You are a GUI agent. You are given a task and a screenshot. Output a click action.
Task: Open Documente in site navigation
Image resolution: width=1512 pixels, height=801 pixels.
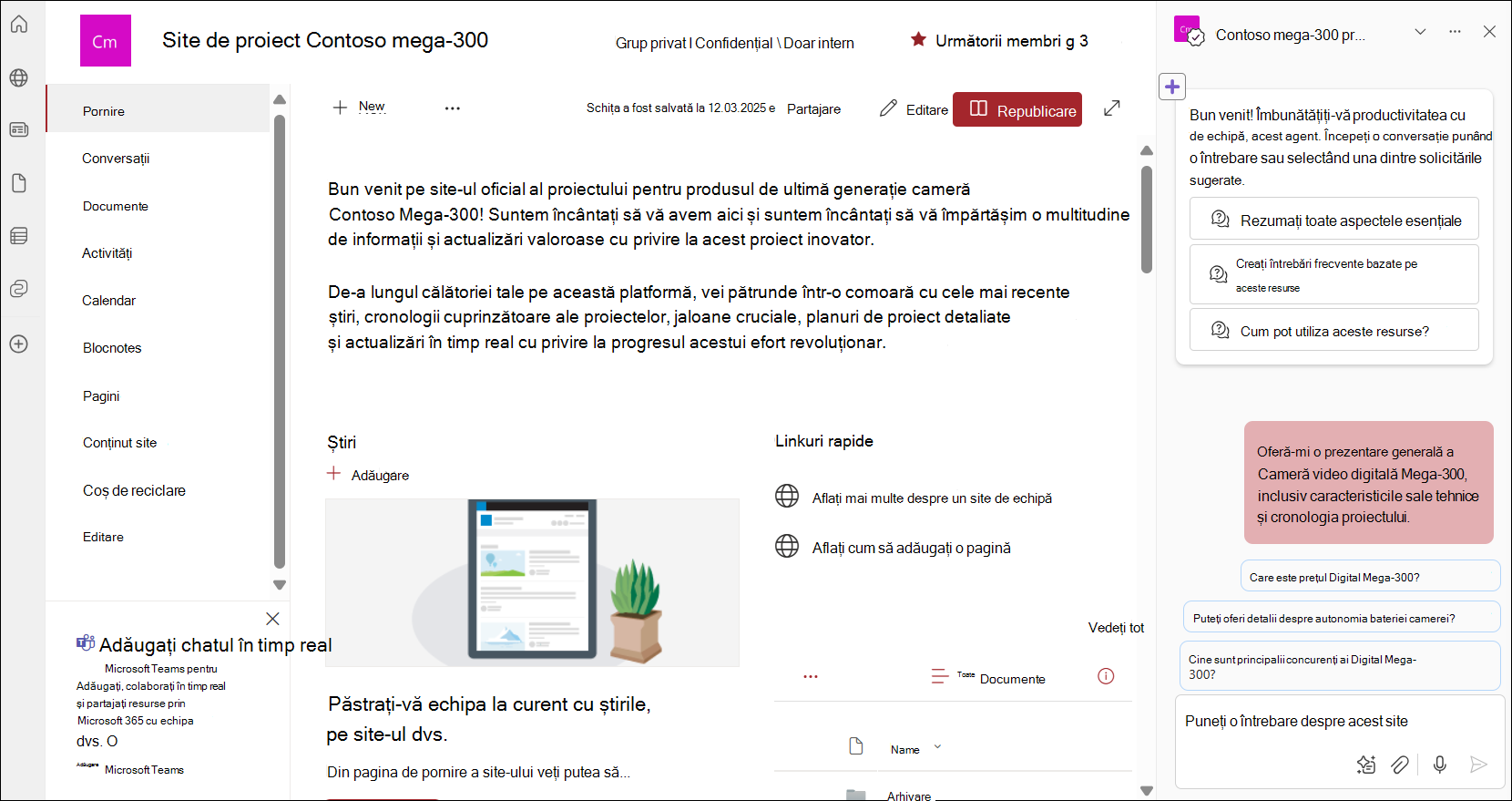point(116,206)
